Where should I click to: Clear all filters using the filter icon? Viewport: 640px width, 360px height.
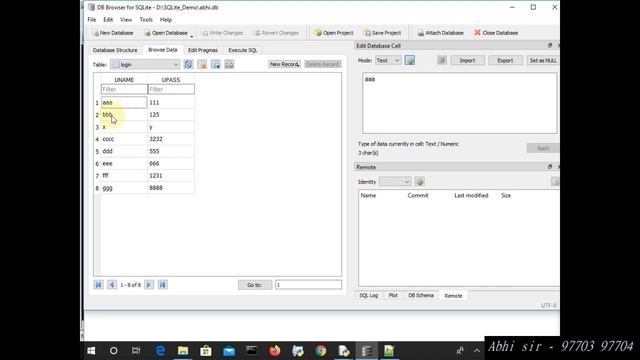click(x=202, y=64)
